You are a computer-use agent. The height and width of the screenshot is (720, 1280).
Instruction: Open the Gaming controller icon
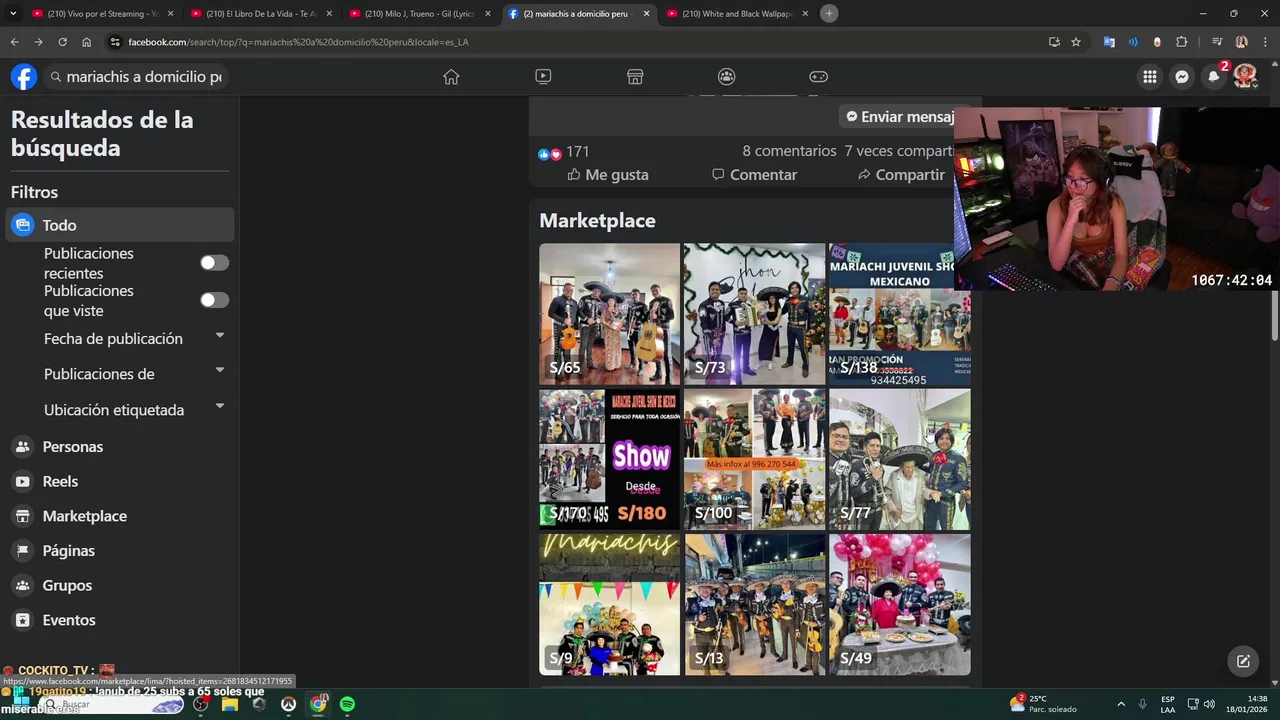[x=818, y=77]
